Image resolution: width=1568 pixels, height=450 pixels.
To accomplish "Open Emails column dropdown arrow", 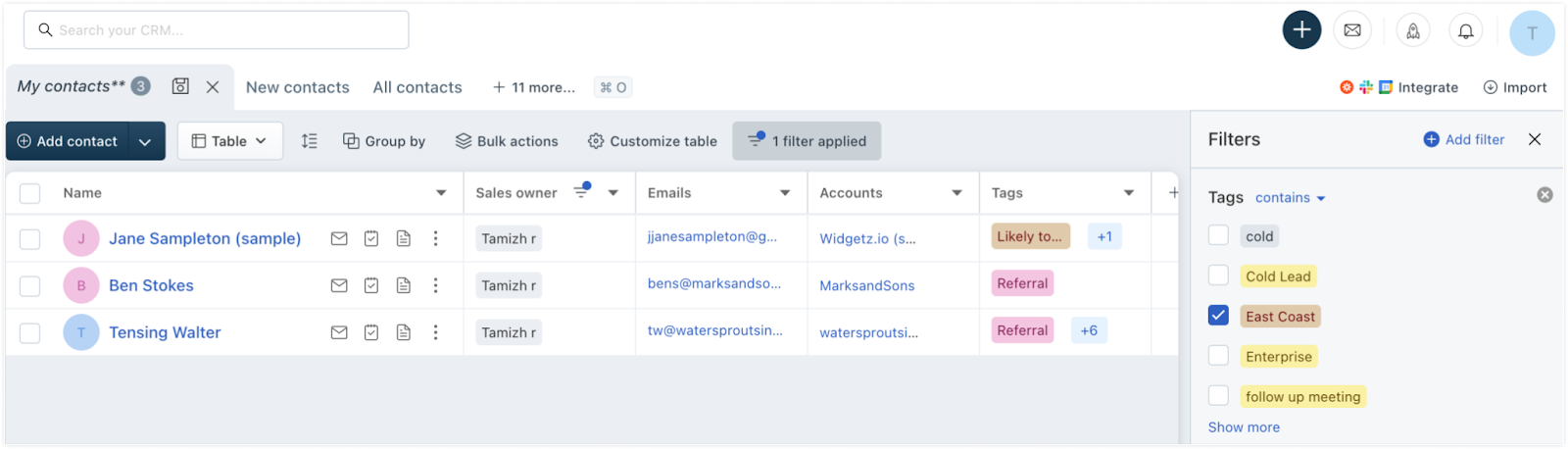I will point(785,193).
